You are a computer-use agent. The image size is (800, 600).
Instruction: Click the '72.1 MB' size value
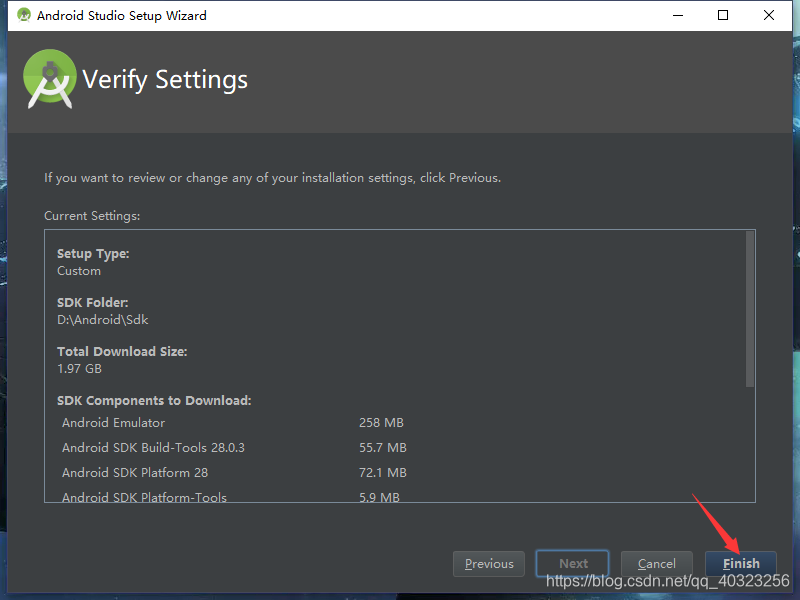(x=383, y=472)
